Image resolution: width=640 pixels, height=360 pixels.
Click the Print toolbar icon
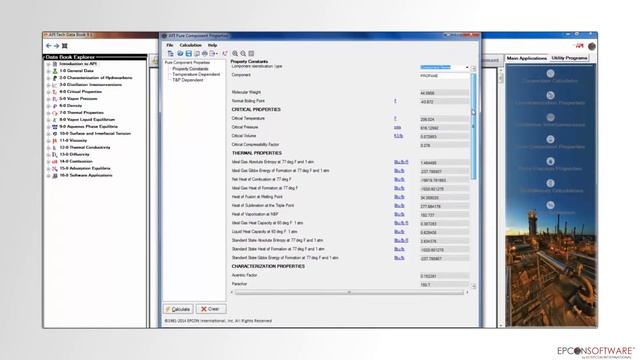point(205,53)
